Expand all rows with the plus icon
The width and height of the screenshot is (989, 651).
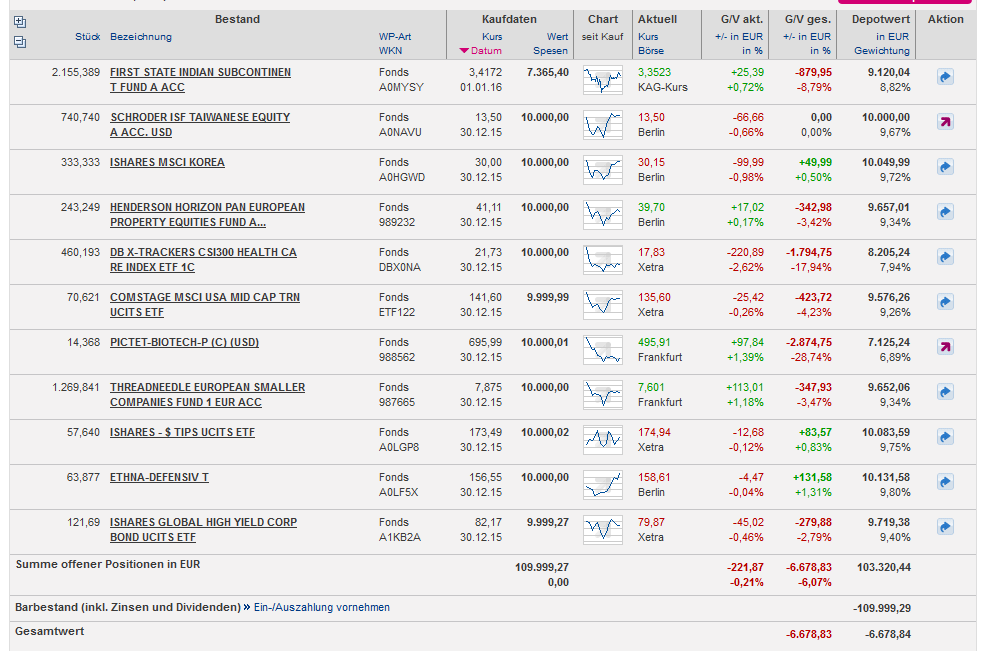click(20, 22)
